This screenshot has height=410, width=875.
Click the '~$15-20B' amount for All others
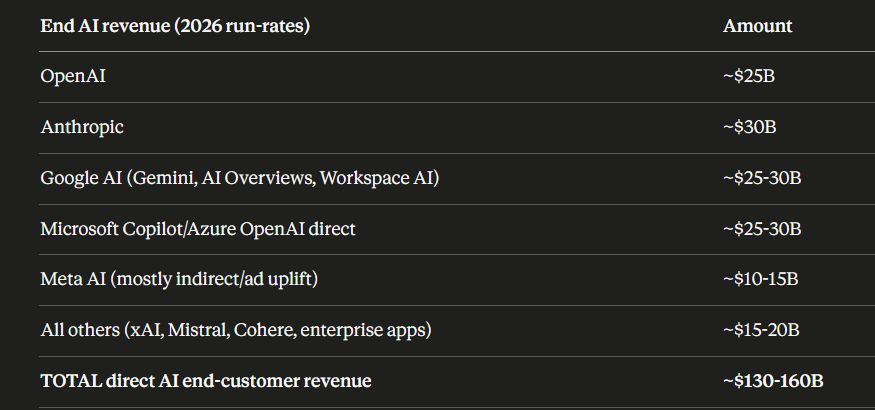coord(761,330)
